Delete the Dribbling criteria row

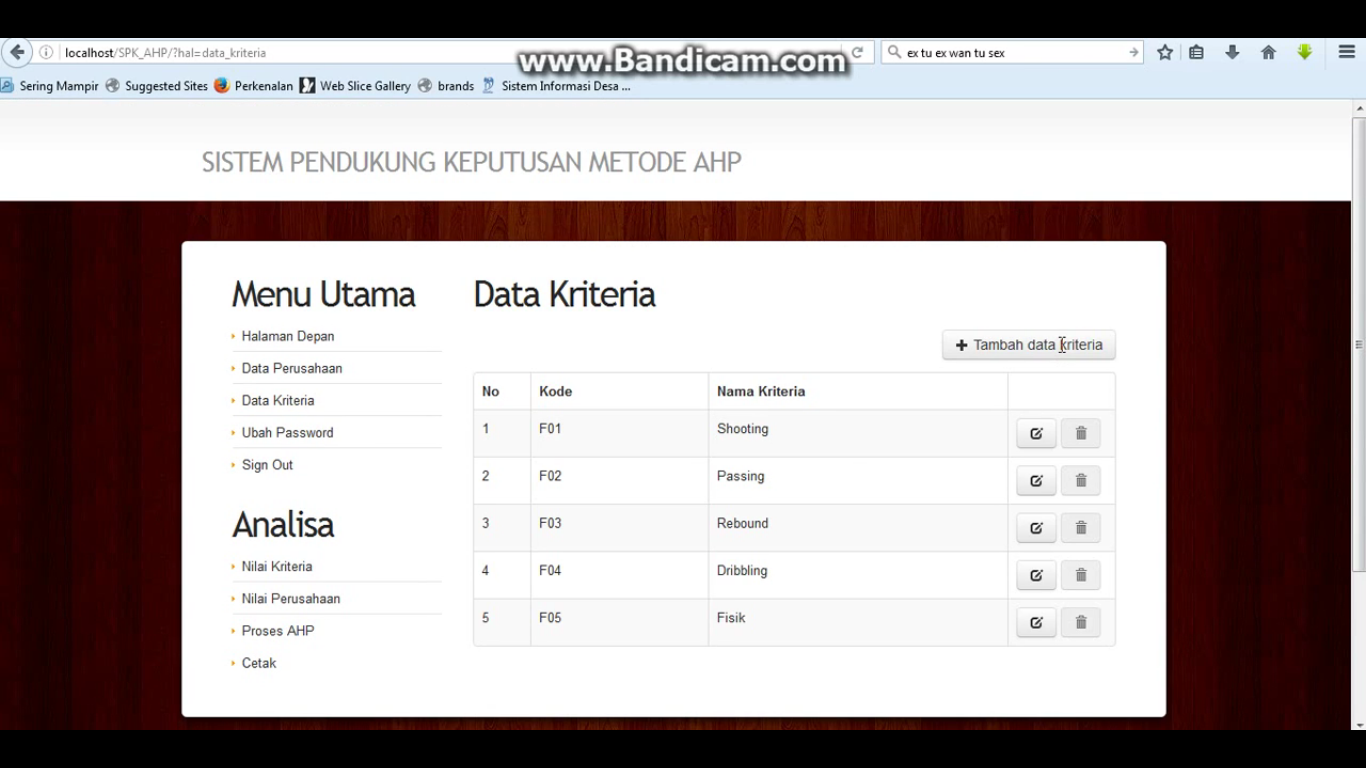[x=1080, y=575]
